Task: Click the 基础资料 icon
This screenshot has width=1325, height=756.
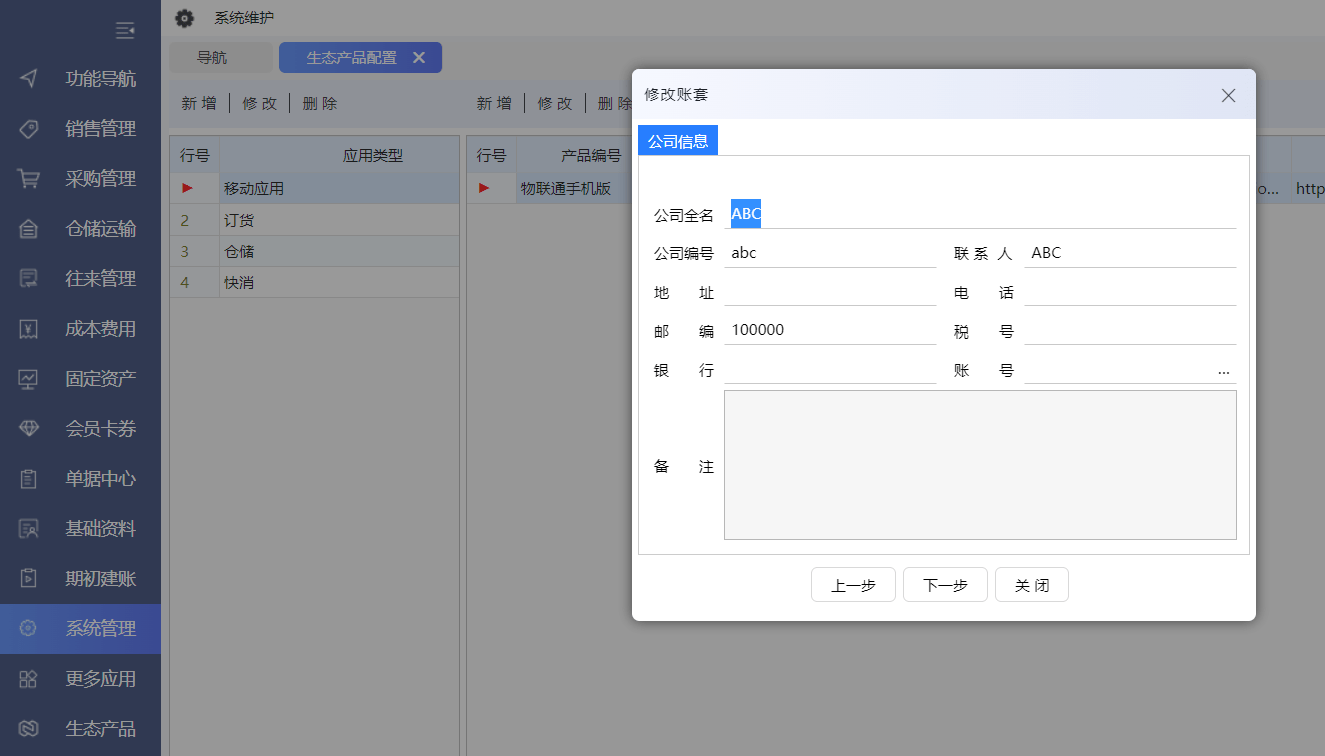Action: coord(29,529)
